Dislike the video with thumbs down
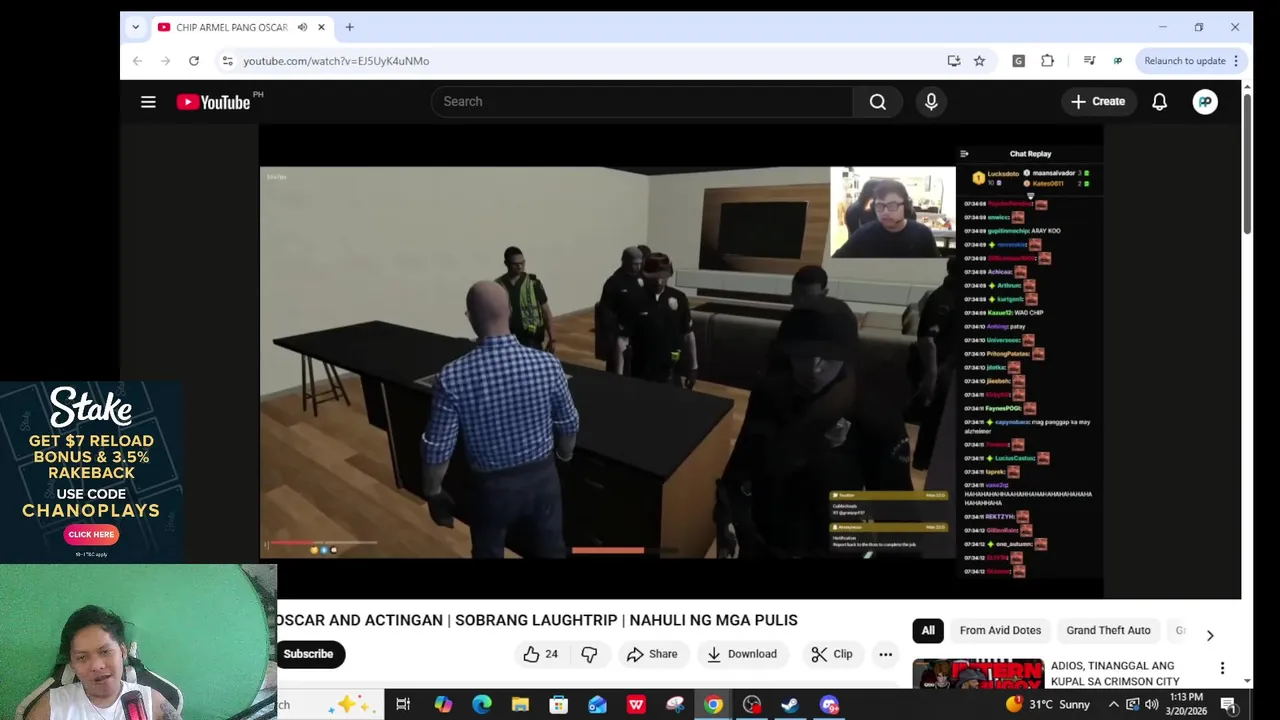This screenshot has height=720, width=1280. pyautogui.click(x=589, y=654)
